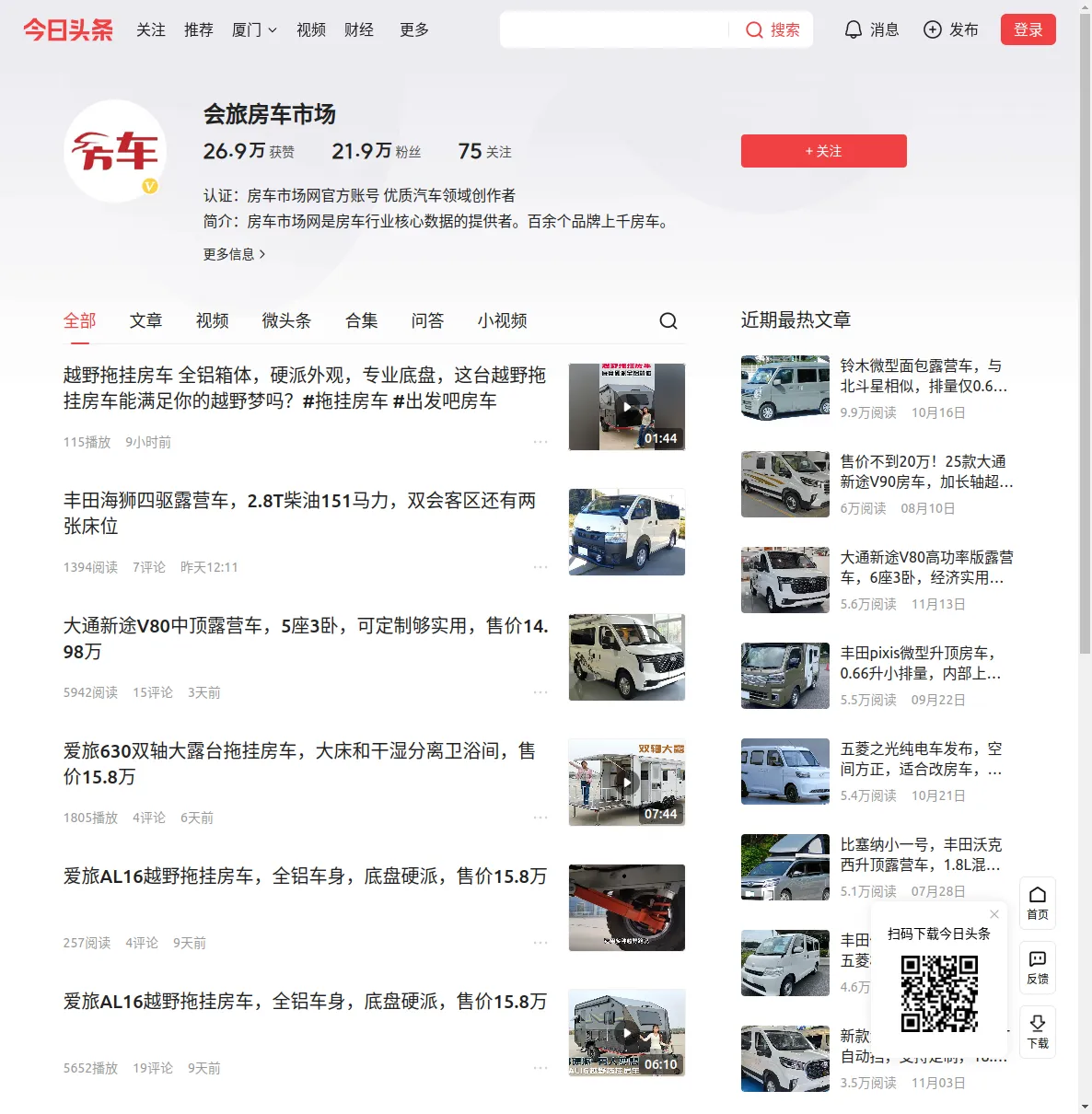Play the 越野拖挂房车 video thumbnail 01:44
1092x1114 pixels.
[627, 407]
